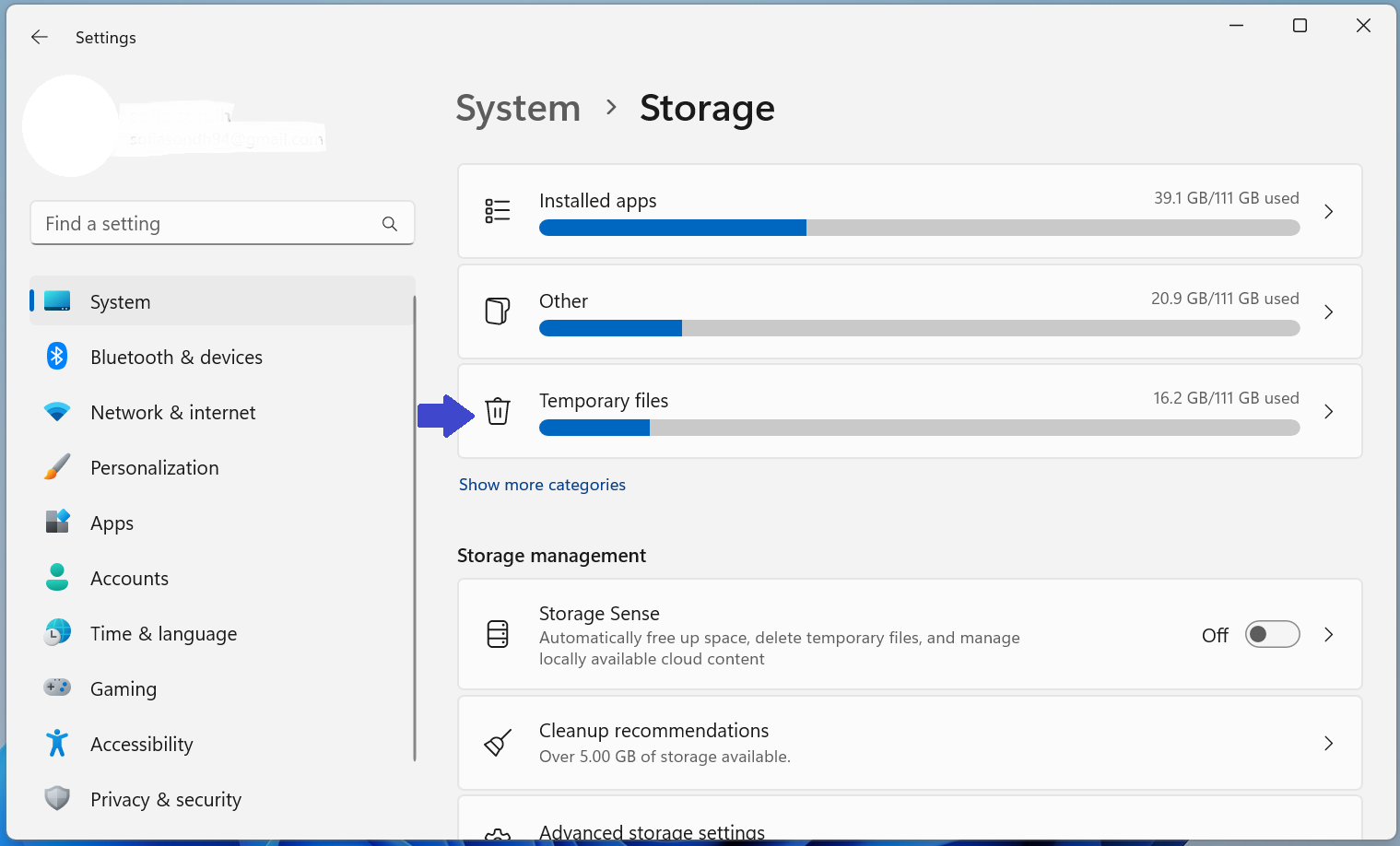Go to Time & language settings

tap(163, 634)
